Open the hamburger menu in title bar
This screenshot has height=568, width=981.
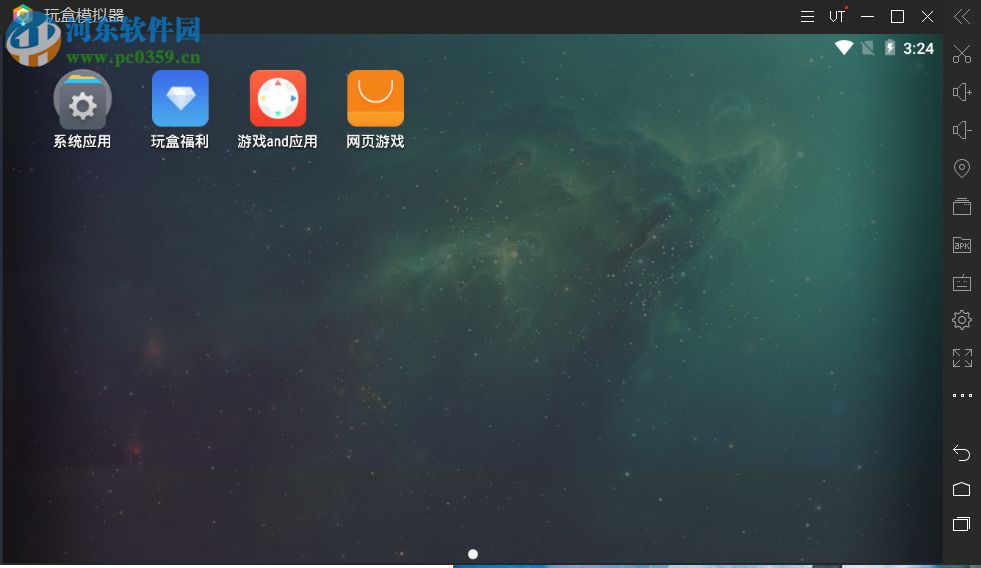point(807,17)
